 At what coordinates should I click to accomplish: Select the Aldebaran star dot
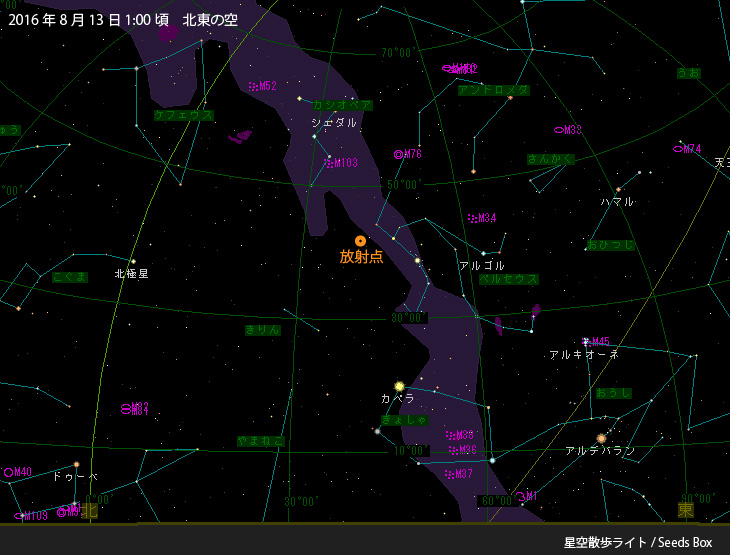click(602, 438)
